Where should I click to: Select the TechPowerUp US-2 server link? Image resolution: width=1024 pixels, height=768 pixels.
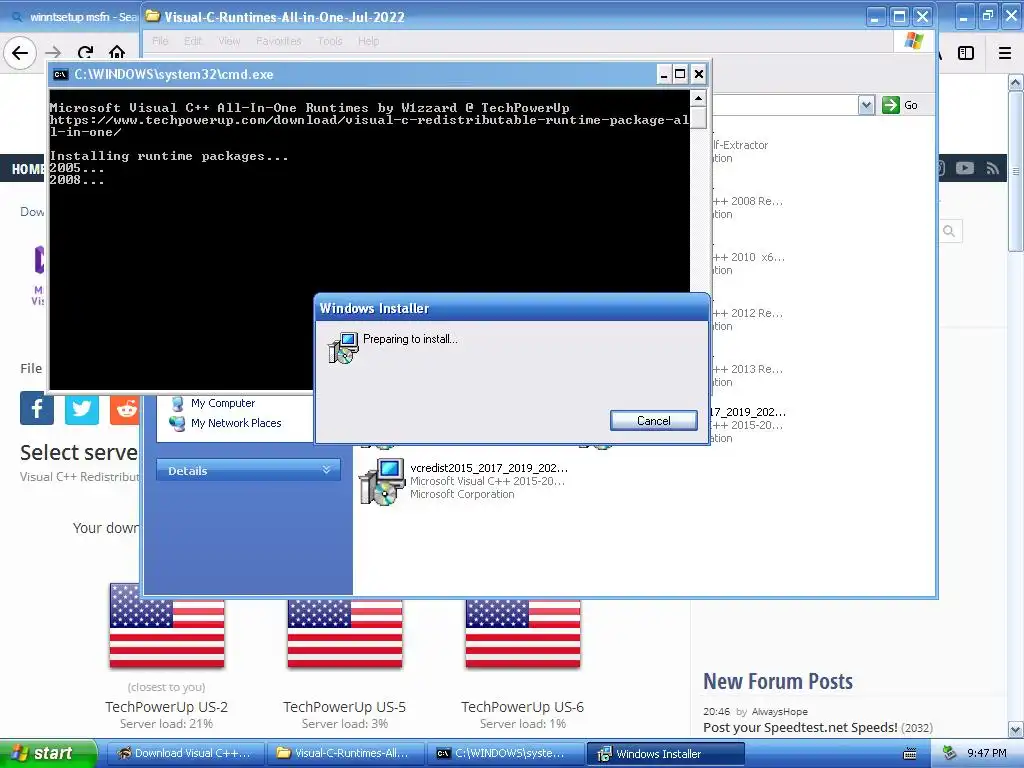tap(167, 707)
